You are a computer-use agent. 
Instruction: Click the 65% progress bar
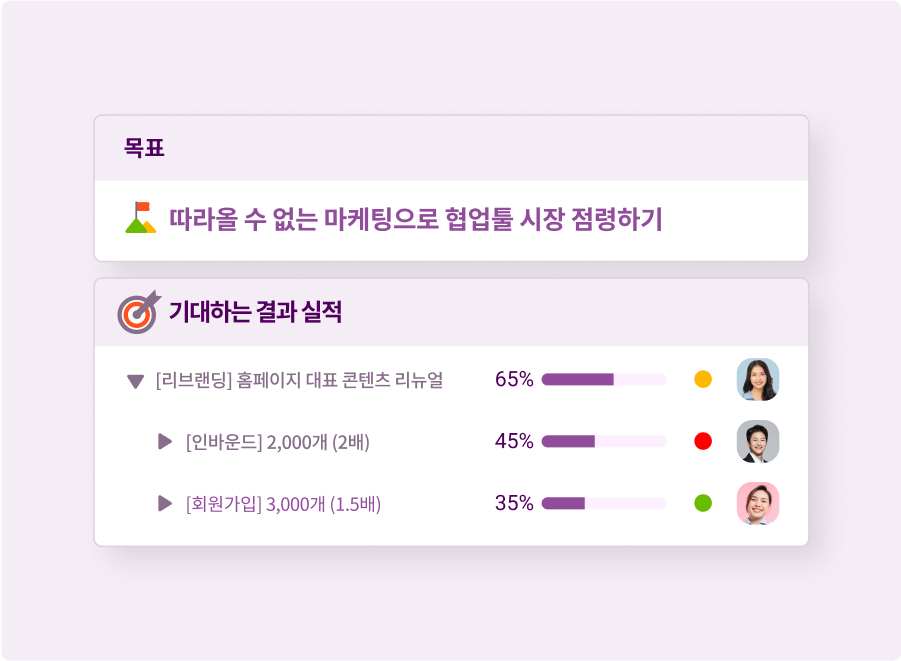click(604, 380)
